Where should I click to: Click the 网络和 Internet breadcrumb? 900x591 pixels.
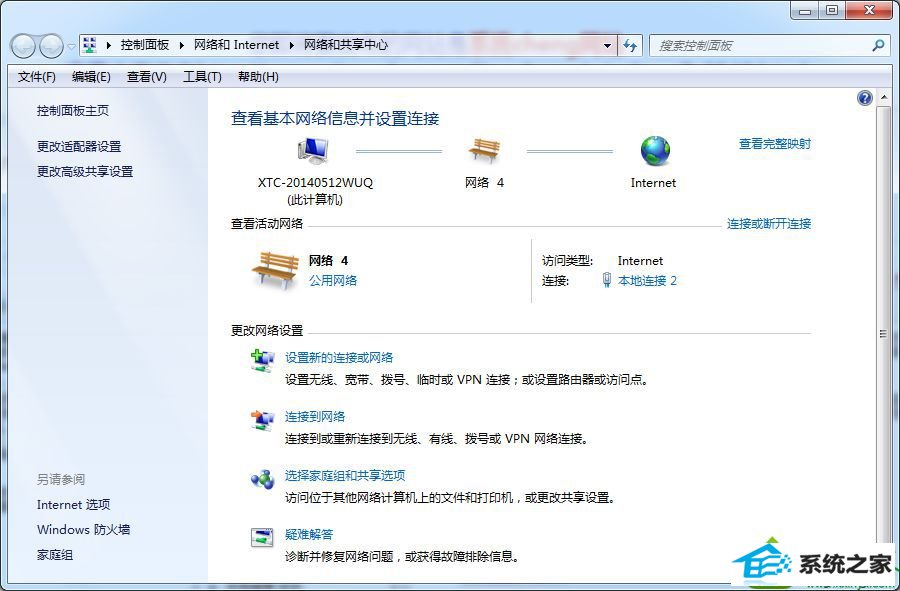click(x=236, y=45)
